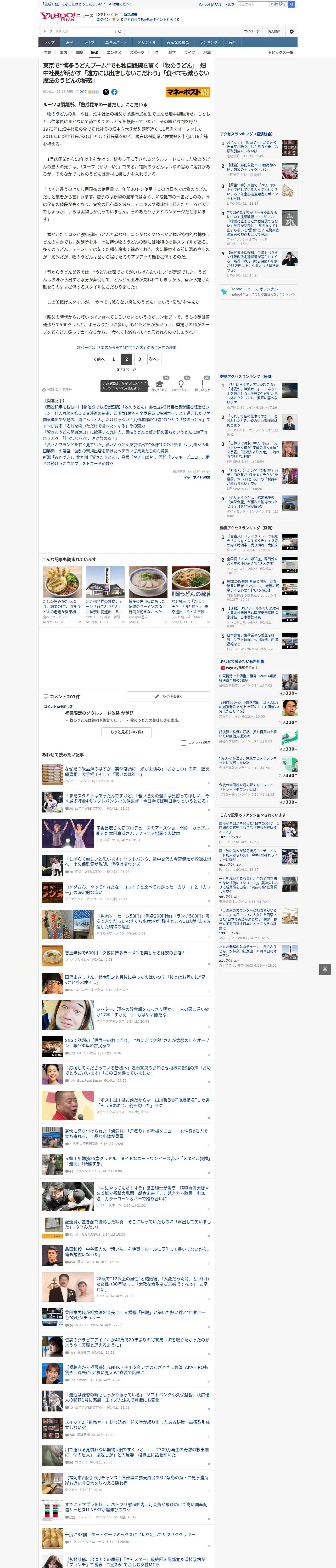
Task: Select the みんなの意見 navigation tab
Action: coord(178,42)
